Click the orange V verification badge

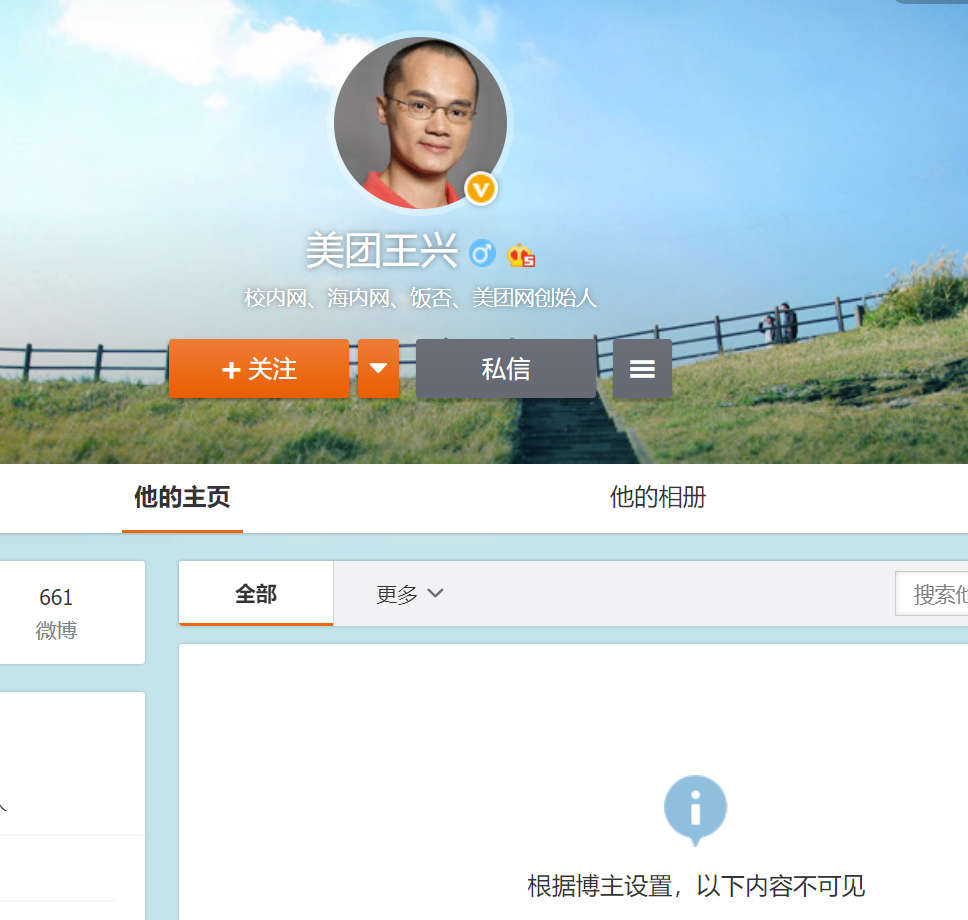point(481,189)
